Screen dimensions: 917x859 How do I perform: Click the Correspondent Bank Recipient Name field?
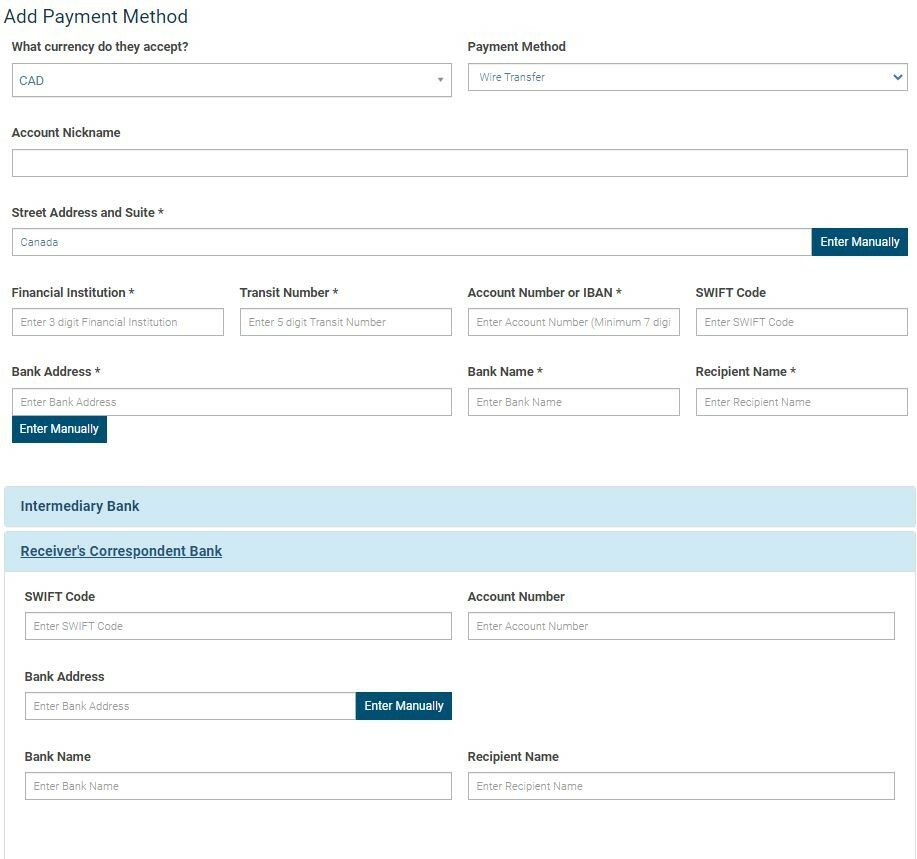pos(680,785)
